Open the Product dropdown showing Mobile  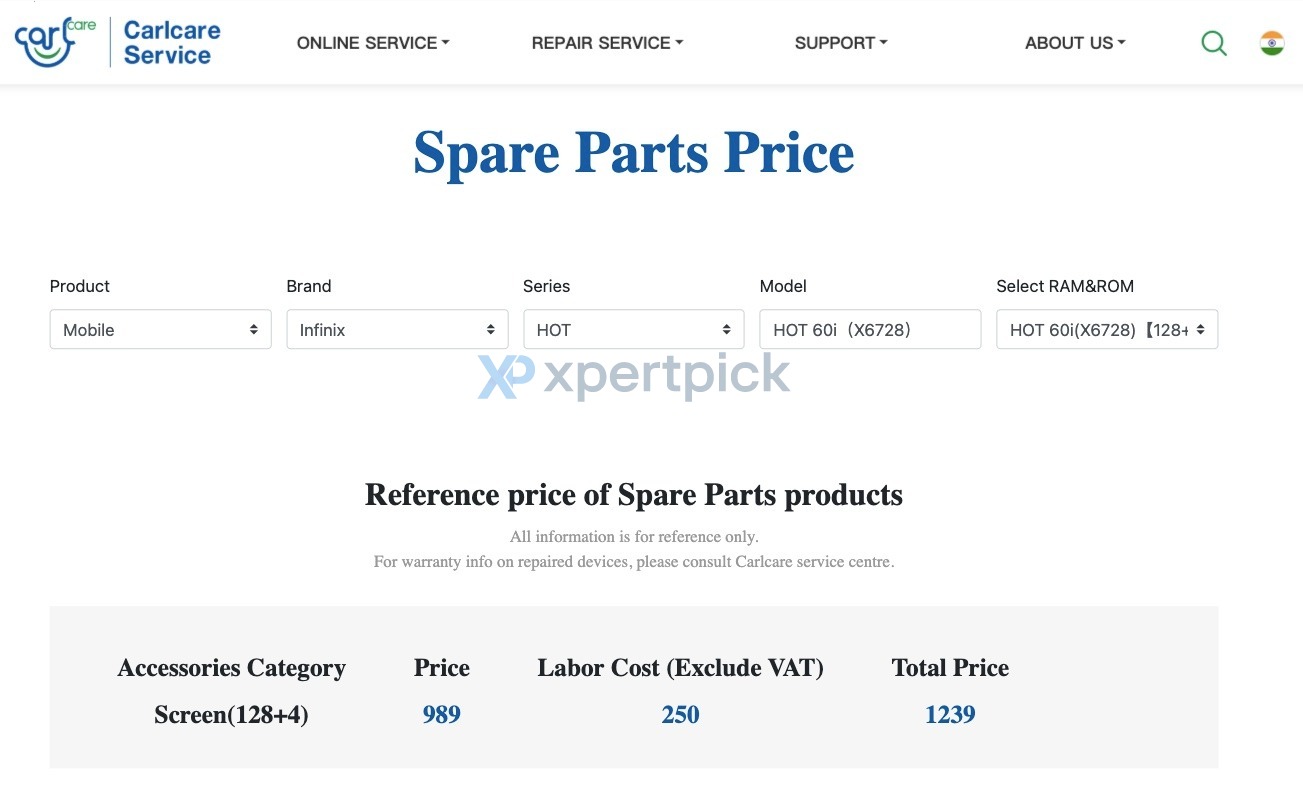pyautogui.click(x=161, y=329)
